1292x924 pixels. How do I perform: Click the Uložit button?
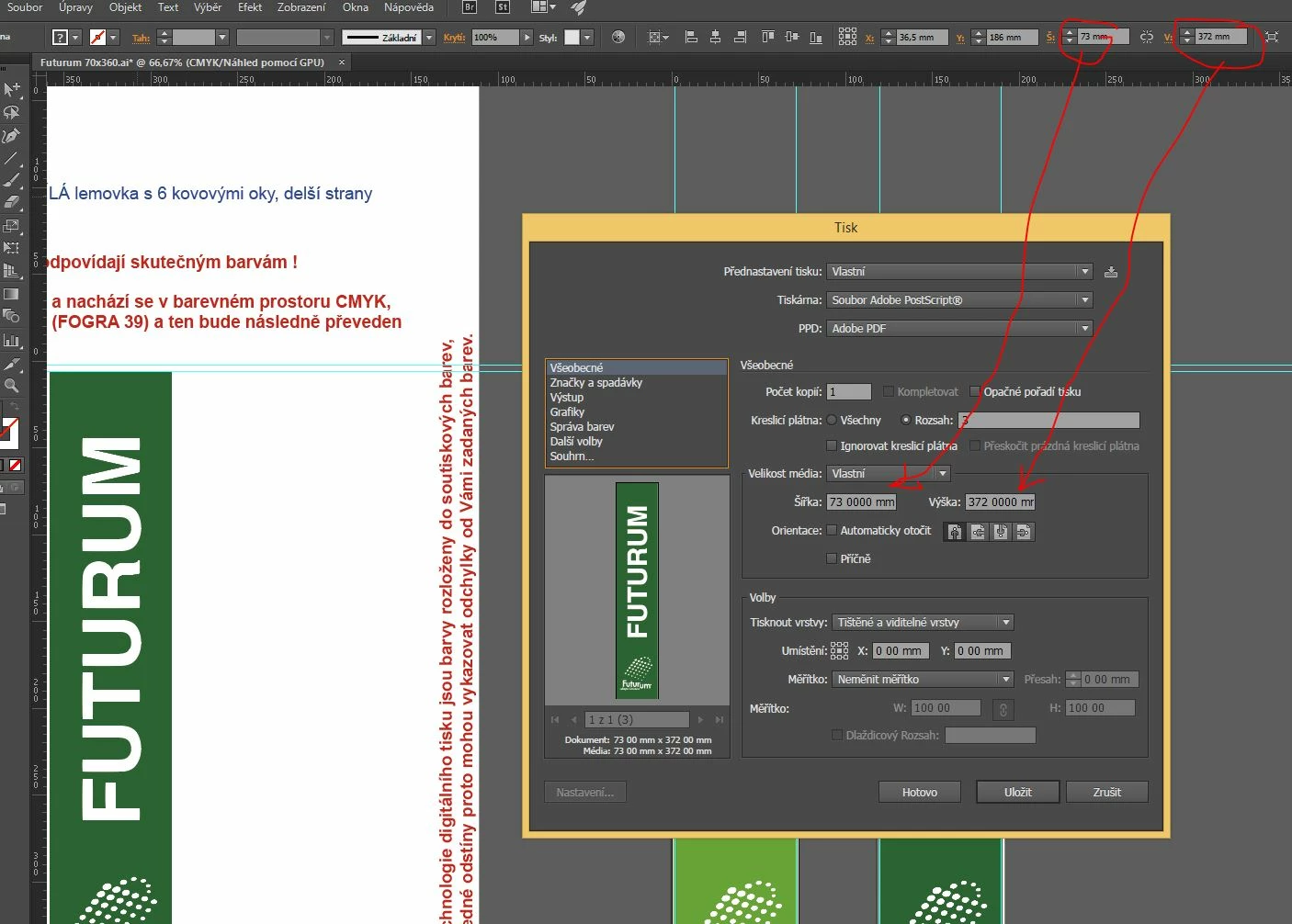pos(1018,793)
